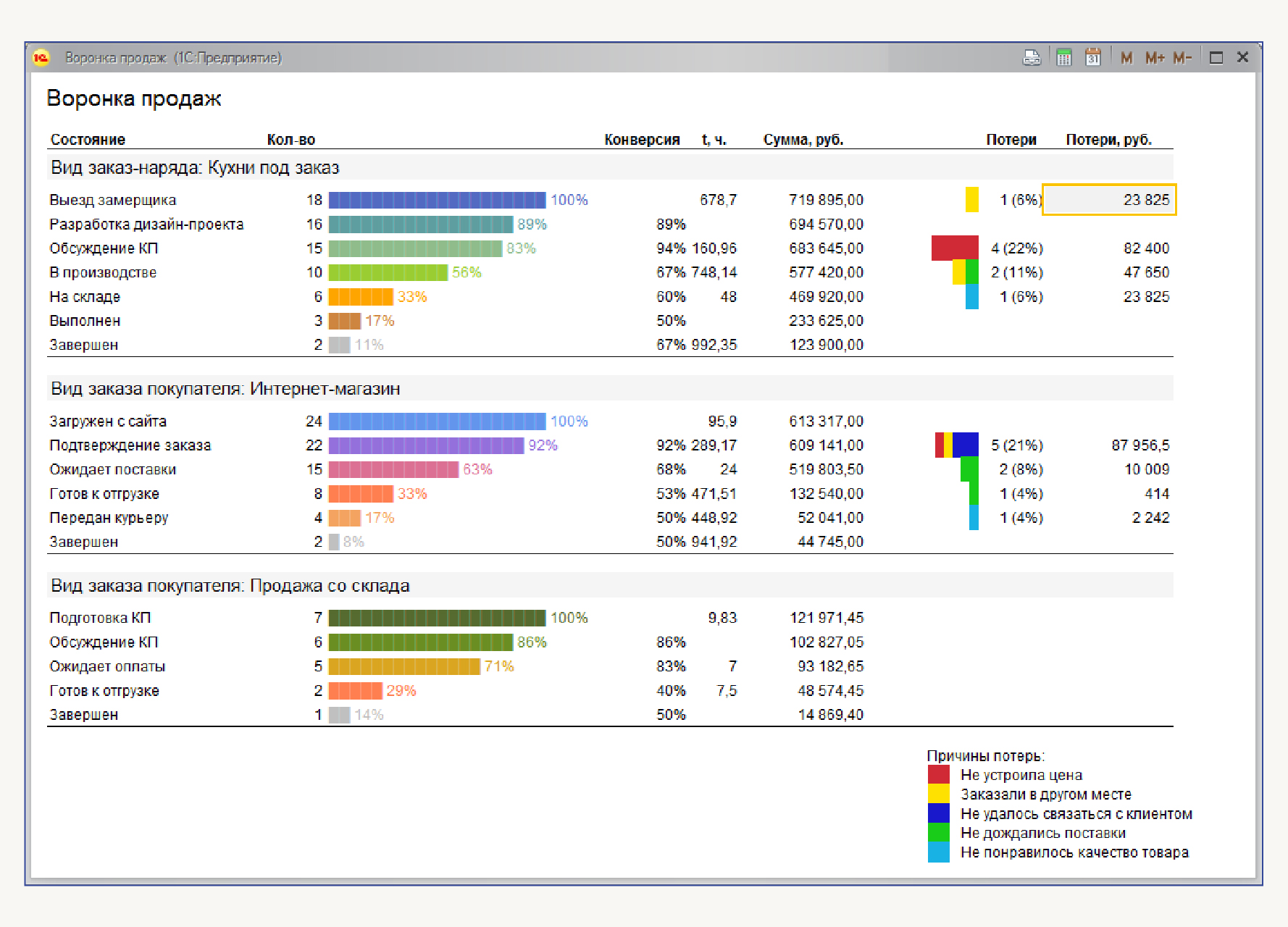Image resolution: width=1288 pixels, height=927 pixels.
Task: Click the printer icon in title bar
Action: coord(1031,58)
